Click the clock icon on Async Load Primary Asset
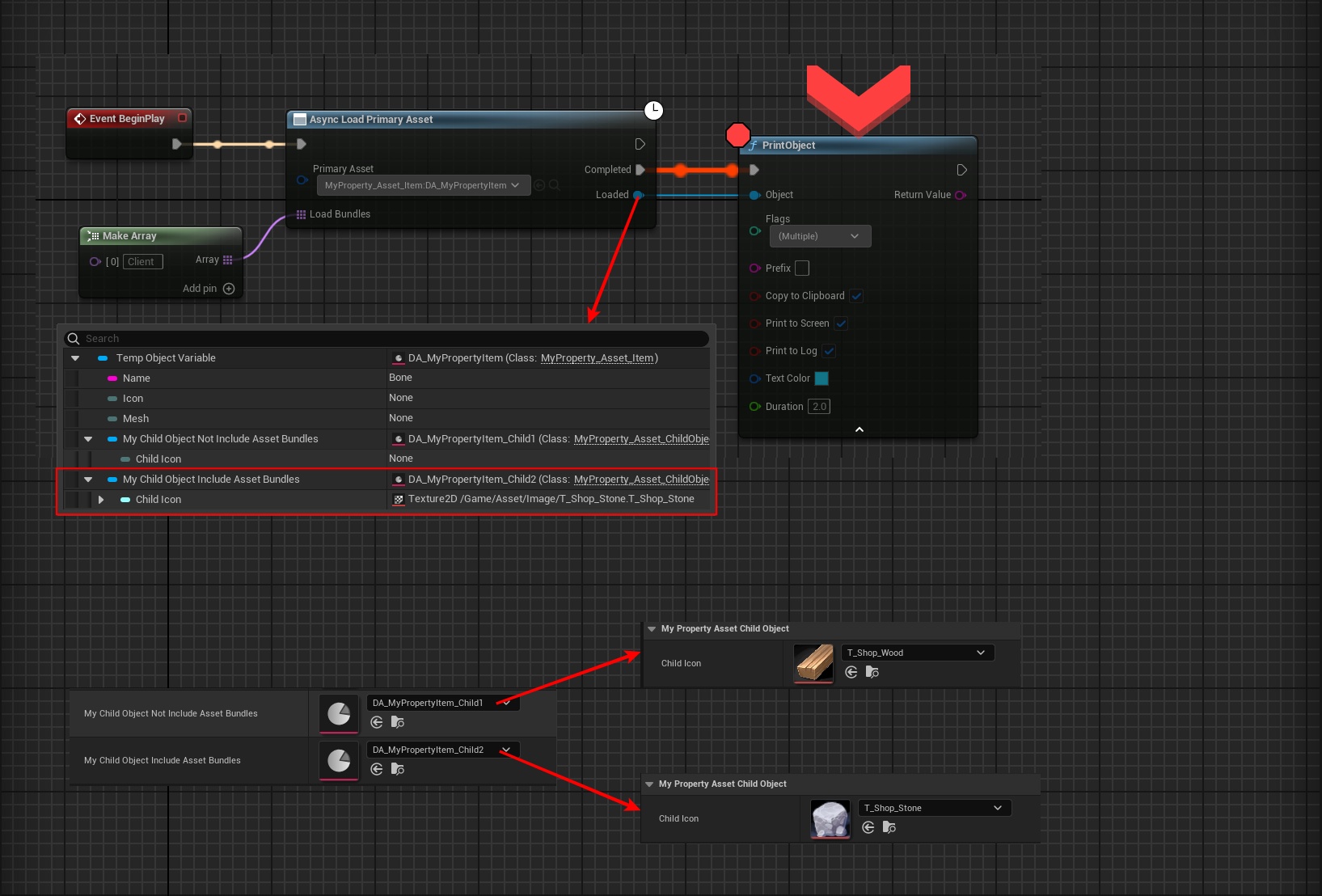Image resolution: width=1322 pixels, height=896 pixels. coord(653,110)
